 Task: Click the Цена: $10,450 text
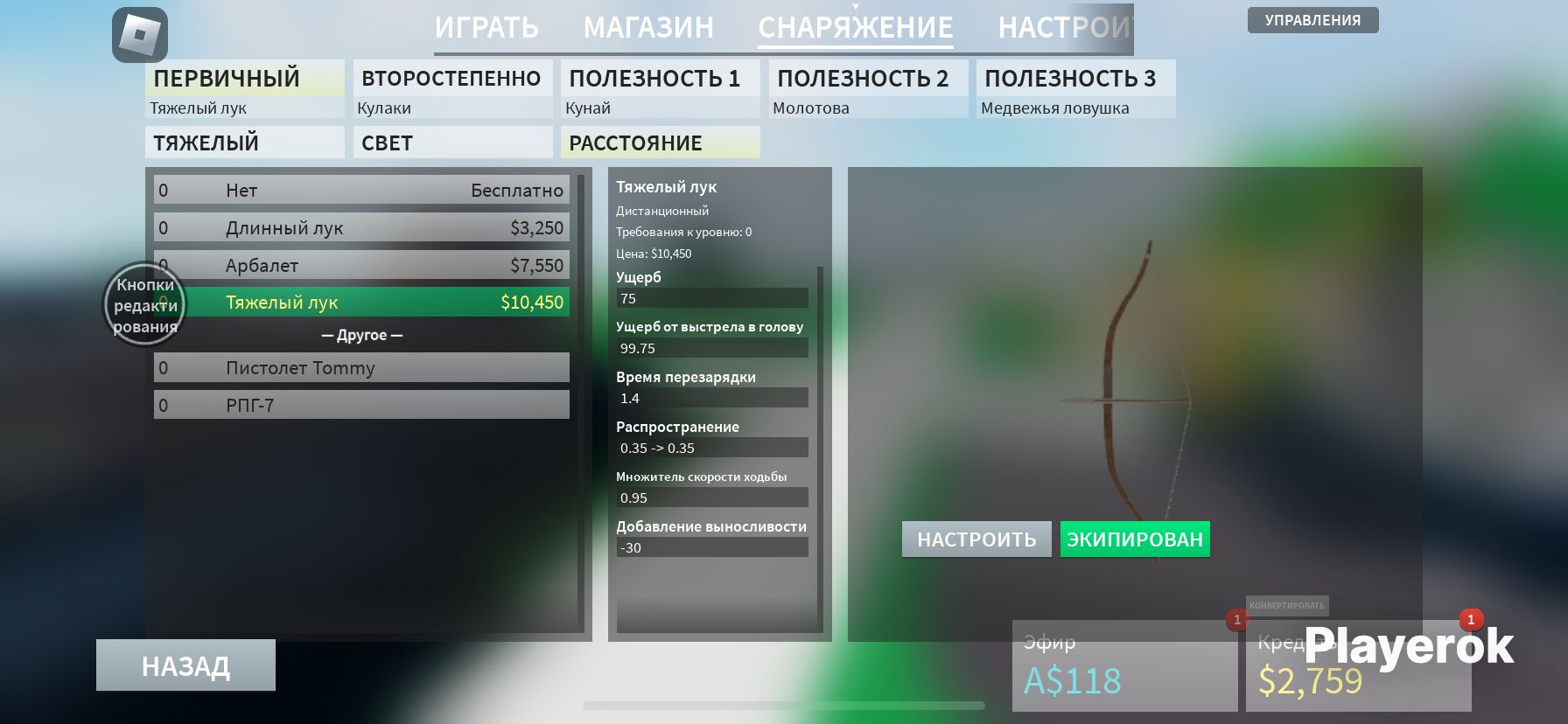tap(654, 254)
